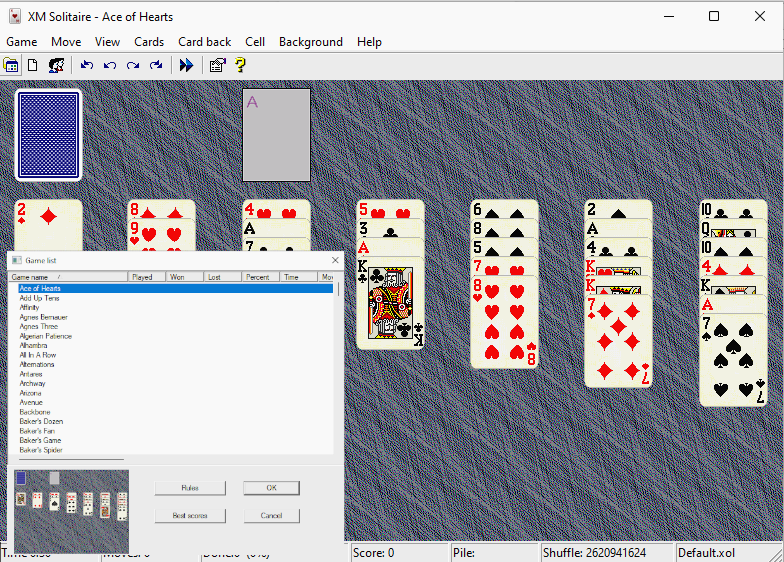Run autoplay with the double-arrow icon
Image resolution: width=784 pixels, height=562 pixels.
coord(186,65)
